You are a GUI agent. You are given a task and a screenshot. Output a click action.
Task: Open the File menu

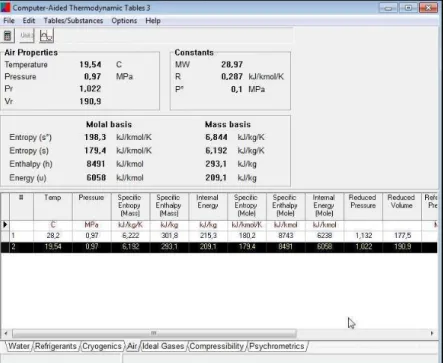9,21
